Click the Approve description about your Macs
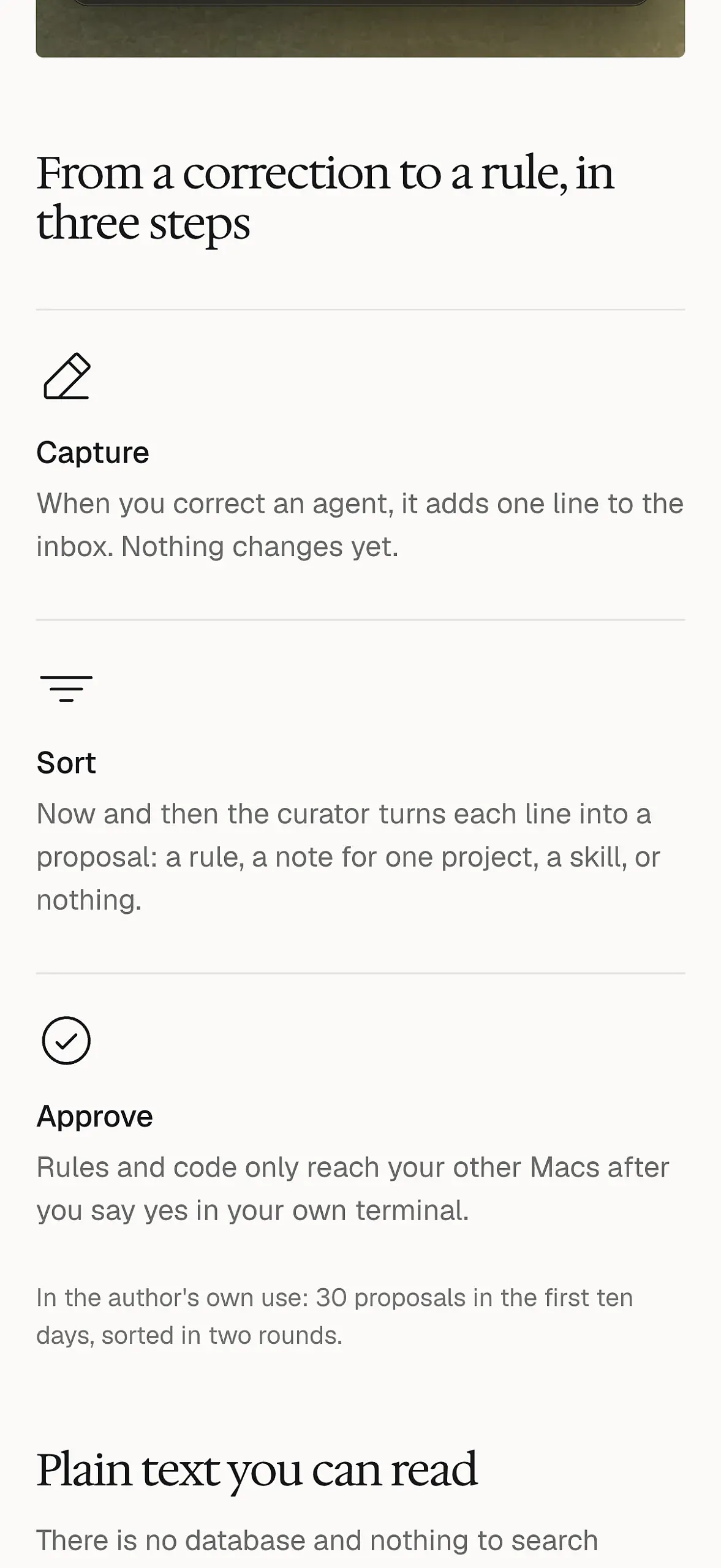 point(353,1188)
